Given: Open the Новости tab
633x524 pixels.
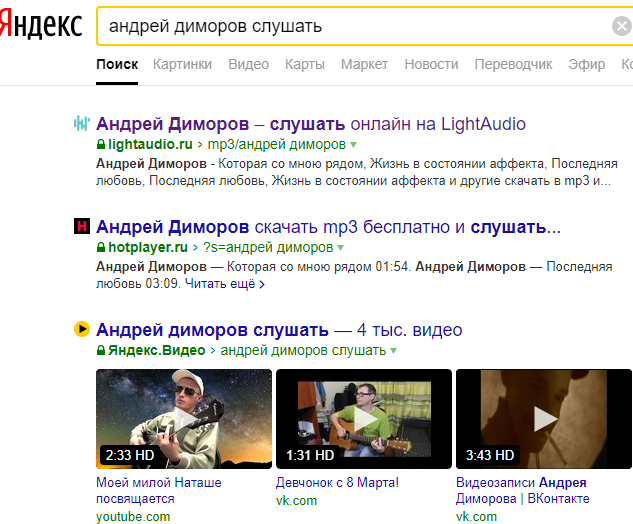Looking at the screenshot, I should click(431, 64).
